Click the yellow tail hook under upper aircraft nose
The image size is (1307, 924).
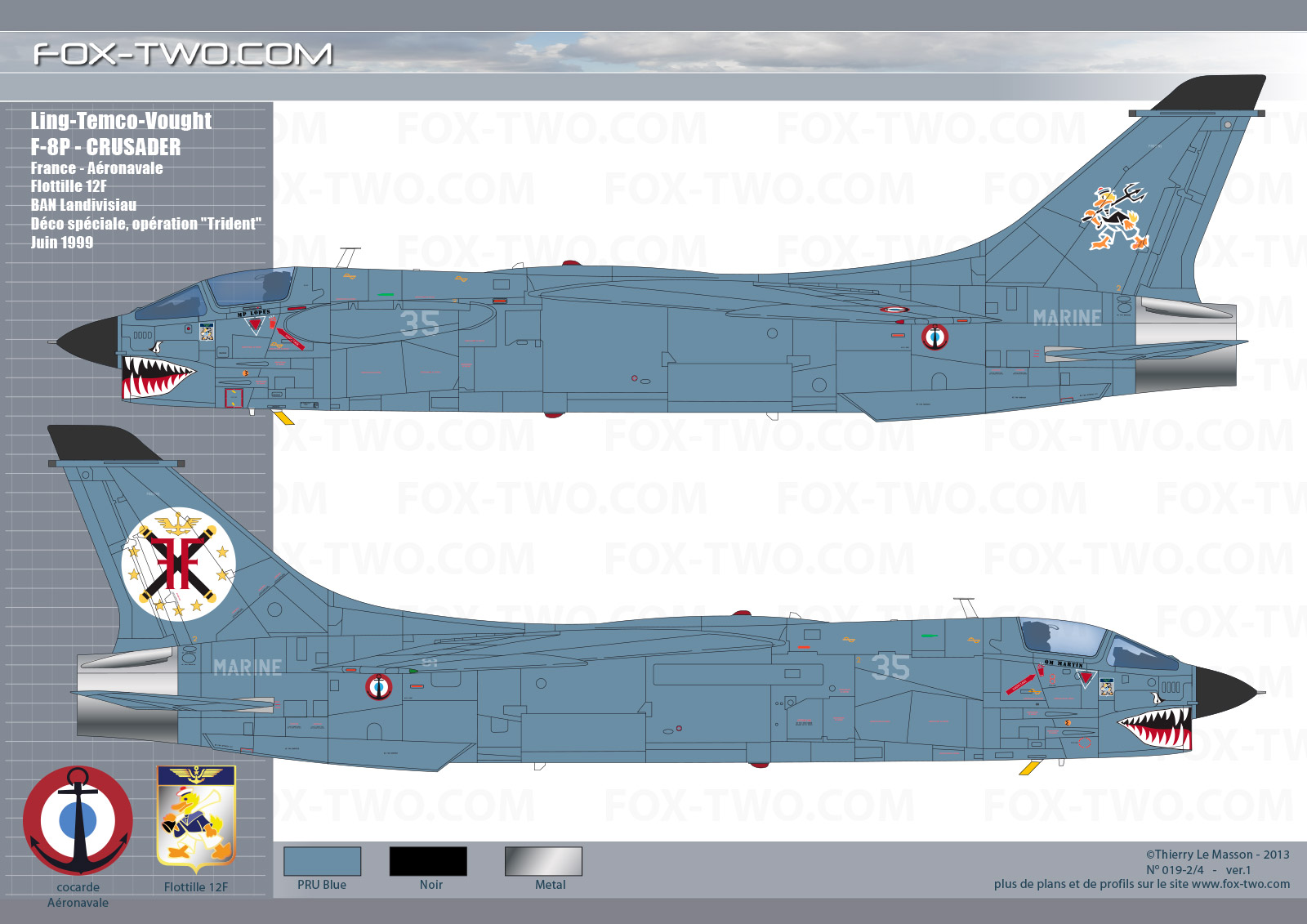283,418
